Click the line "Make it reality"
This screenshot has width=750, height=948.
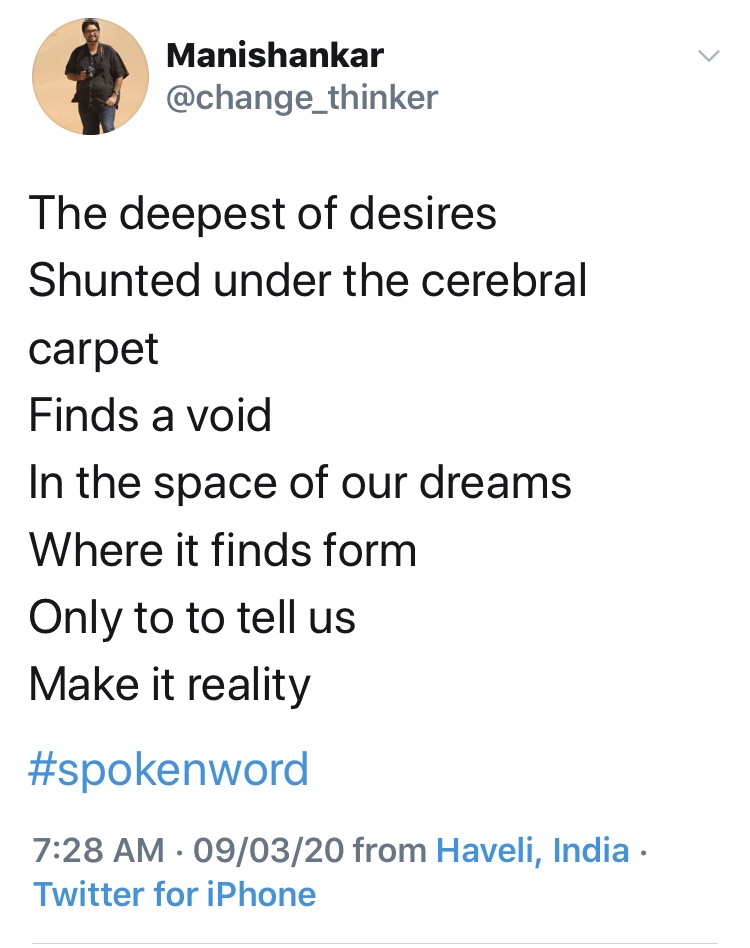170,685
